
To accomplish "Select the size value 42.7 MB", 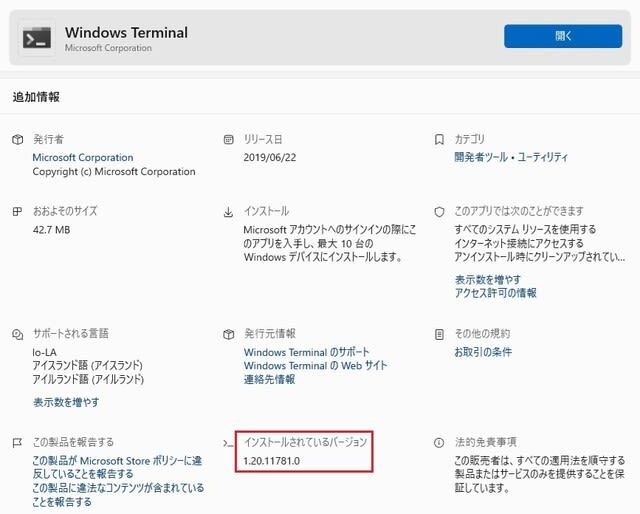I will (x=51, y=229).
